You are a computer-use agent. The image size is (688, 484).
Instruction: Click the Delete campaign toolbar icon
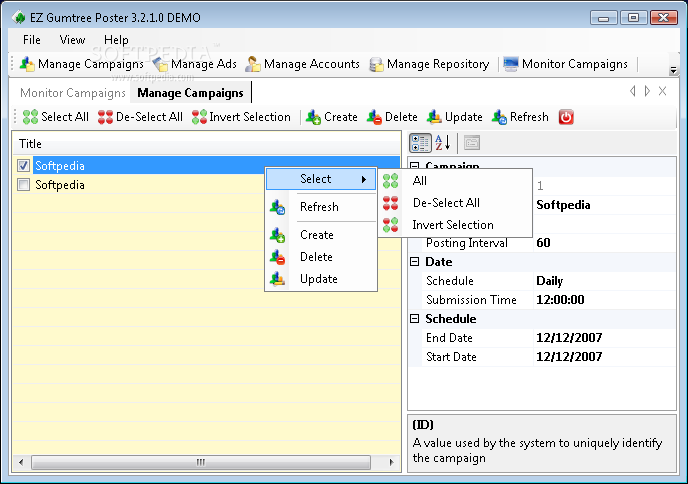(374, 117)
